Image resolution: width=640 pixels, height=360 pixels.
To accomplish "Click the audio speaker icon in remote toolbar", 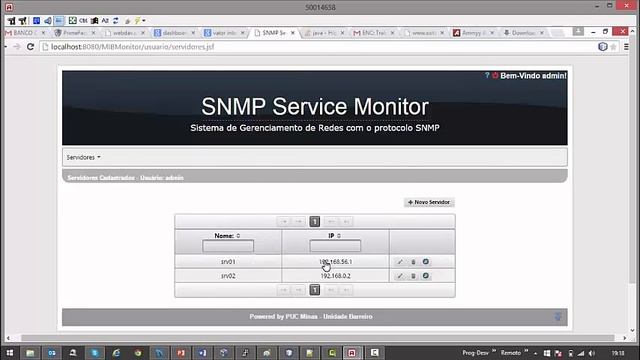I will click(48, 20).
